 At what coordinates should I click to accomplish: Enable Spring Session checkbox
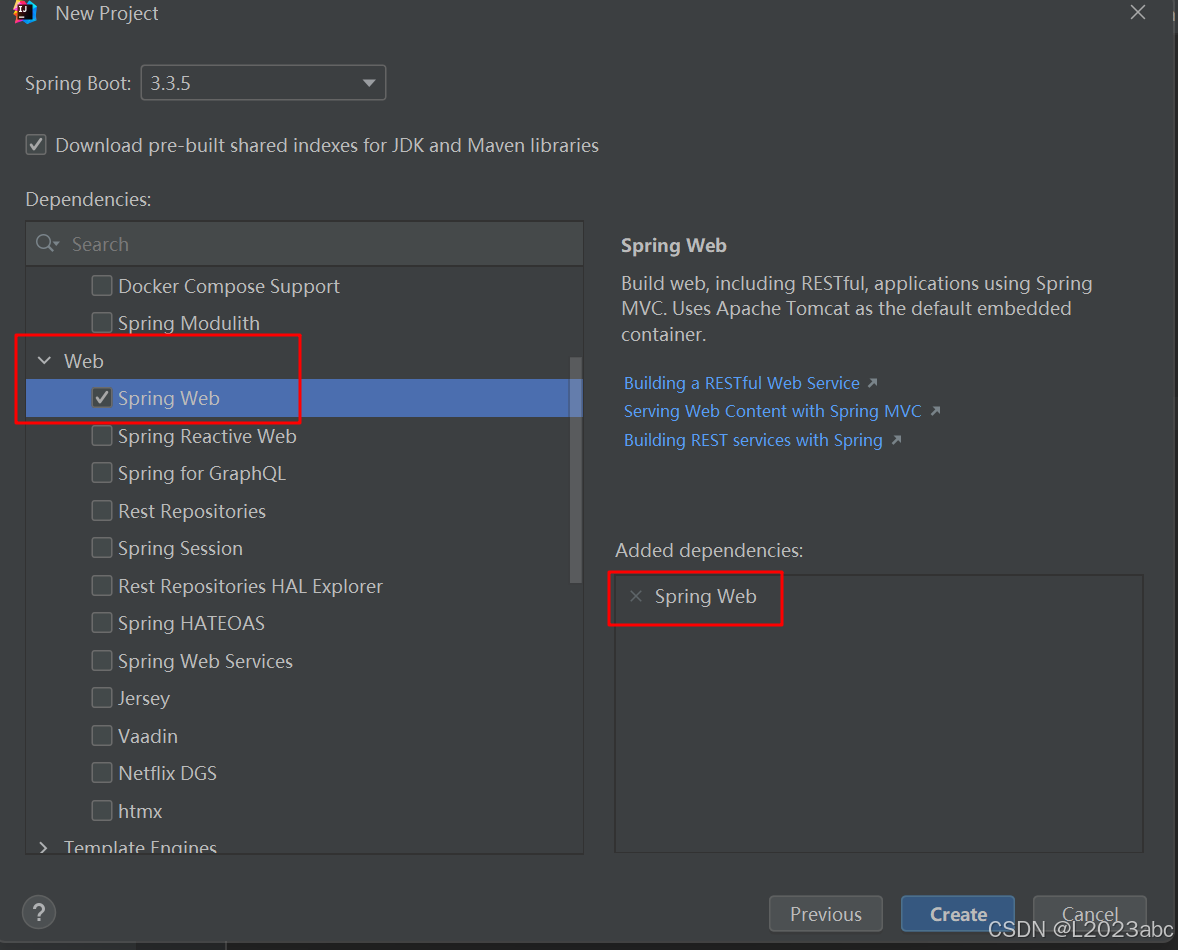click(101, 548)
